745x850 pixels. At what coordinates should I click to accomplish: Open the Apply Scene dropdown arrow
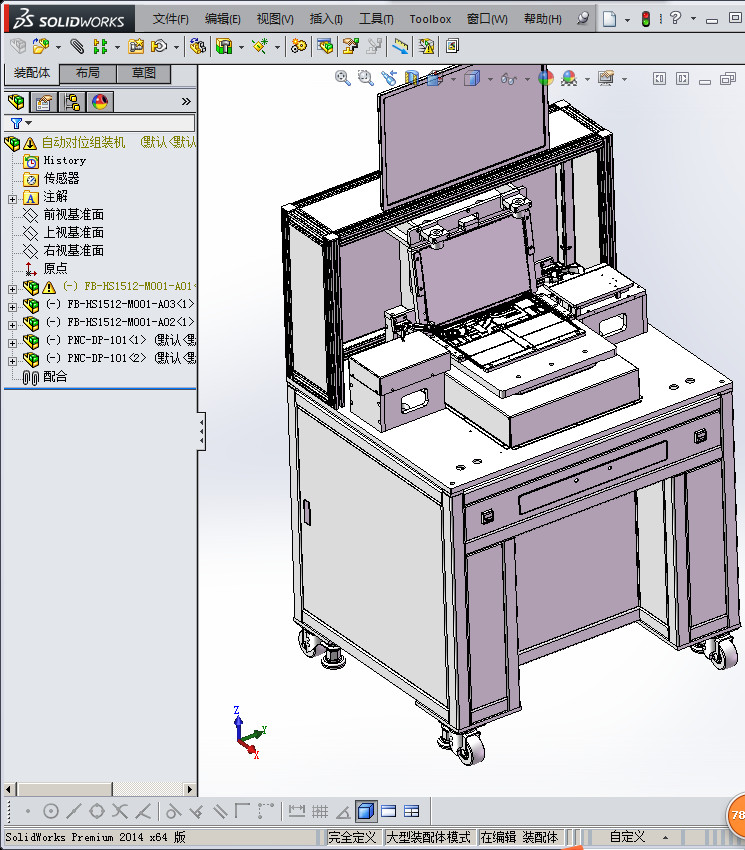(x=587, y=80)
